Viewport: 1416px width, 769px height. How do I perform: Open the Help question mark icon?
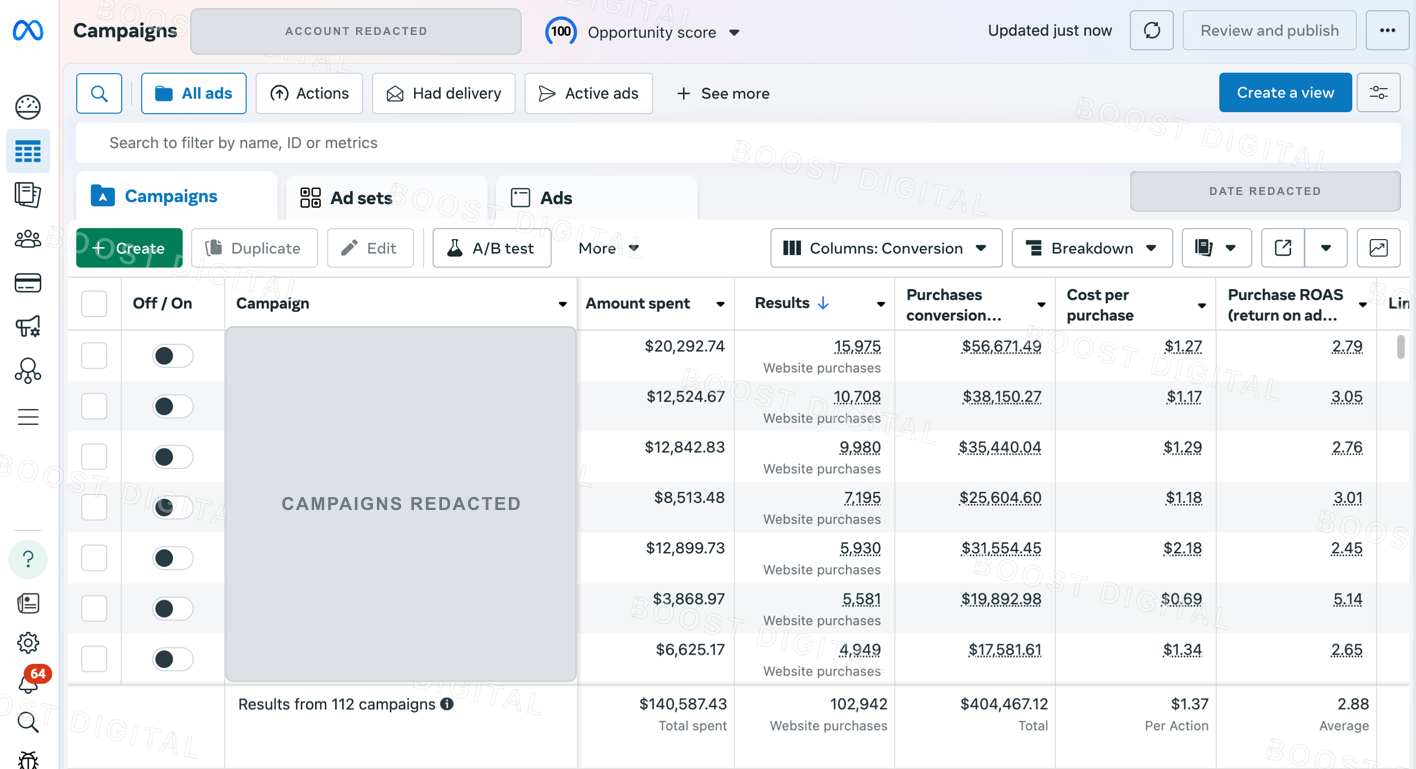[x=28, y=559]
